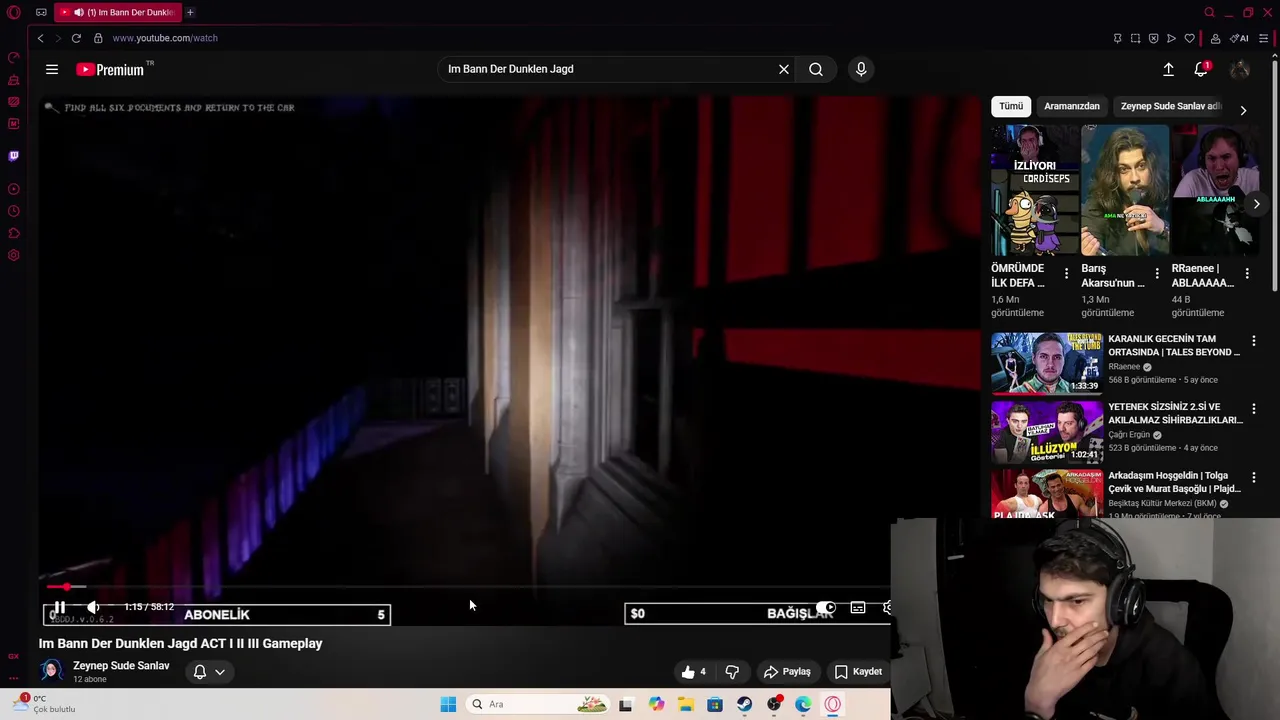Mute the video volume
Screen dimensions: 1280x720
tap(93, 607)
